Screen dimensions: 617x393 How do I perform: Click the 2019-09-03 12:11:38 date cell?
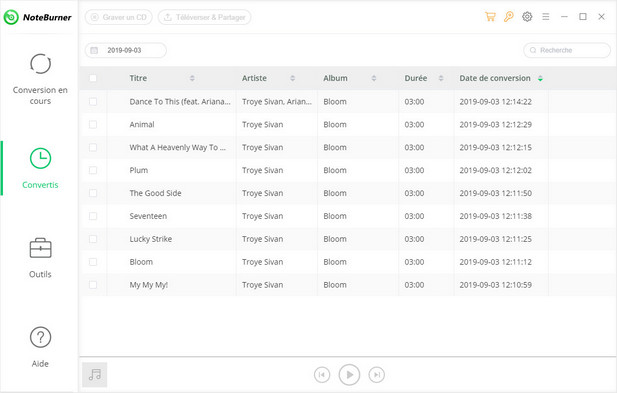coord(495,216)
